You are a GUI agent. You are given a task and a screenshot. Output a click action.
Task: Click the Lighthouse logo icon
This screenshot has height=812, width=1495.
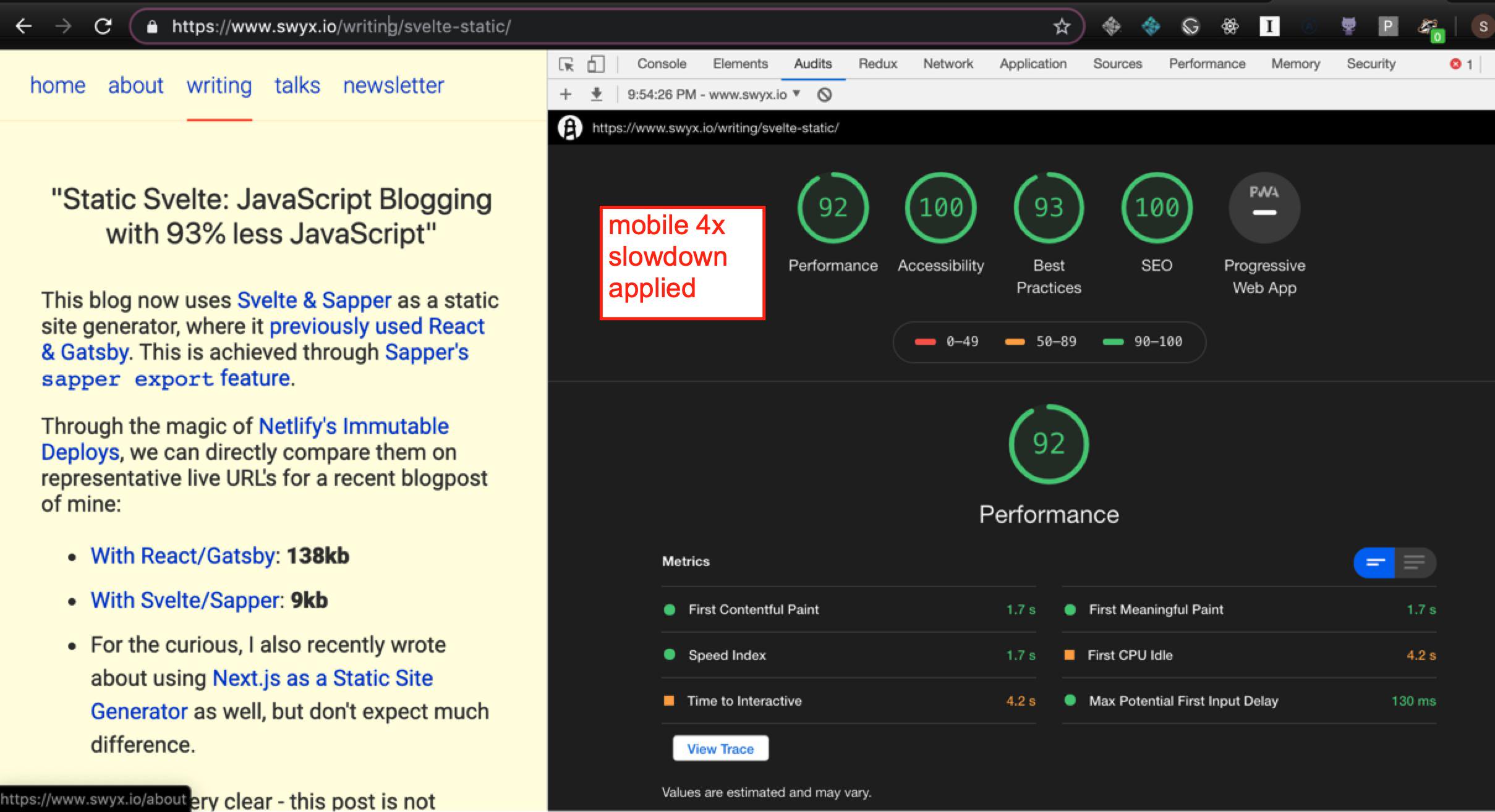[x=569, y=128]
